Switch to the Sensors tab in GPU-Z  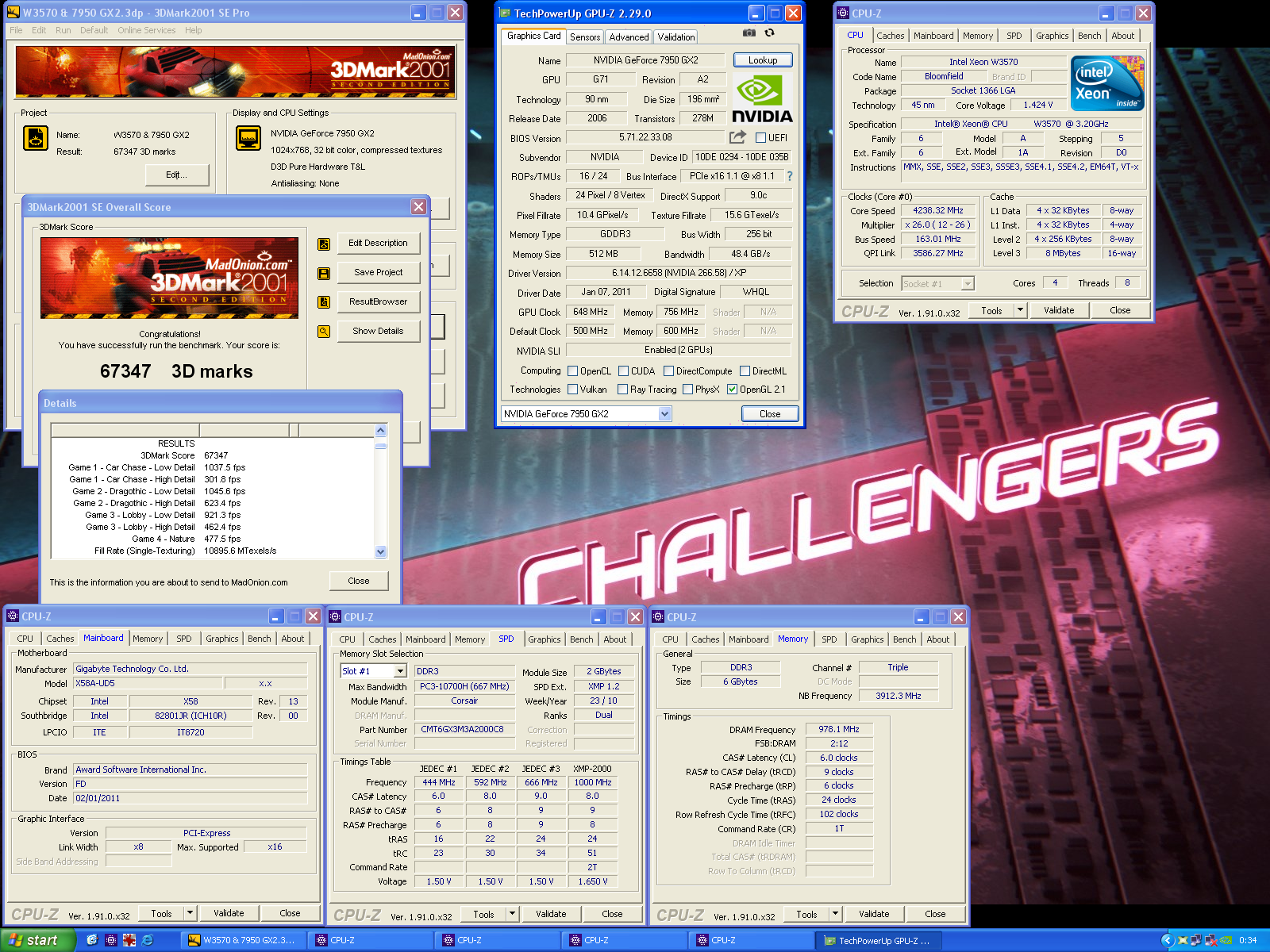point(585,37)
